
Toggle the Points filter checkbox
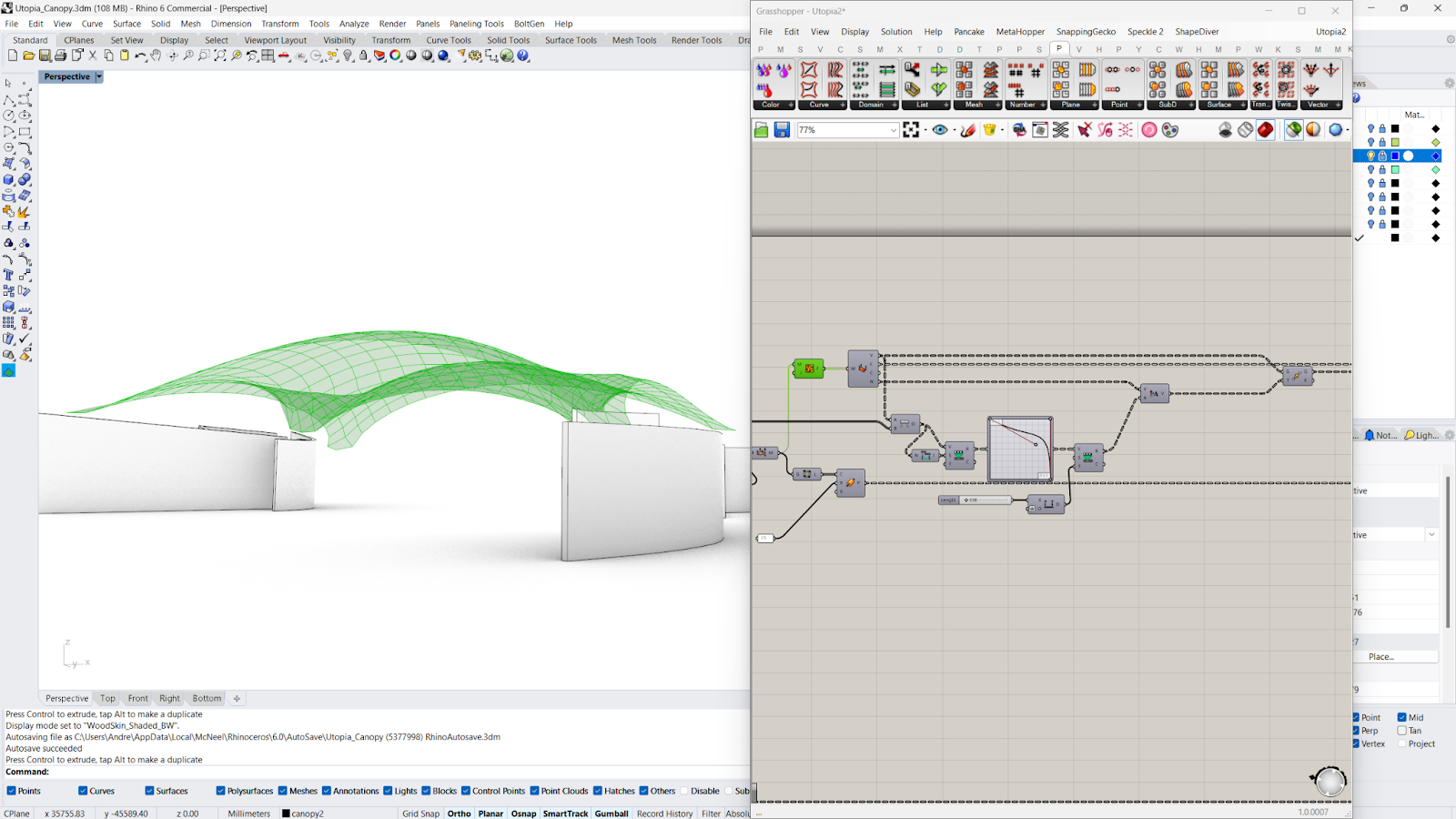(x=12, y=791)
